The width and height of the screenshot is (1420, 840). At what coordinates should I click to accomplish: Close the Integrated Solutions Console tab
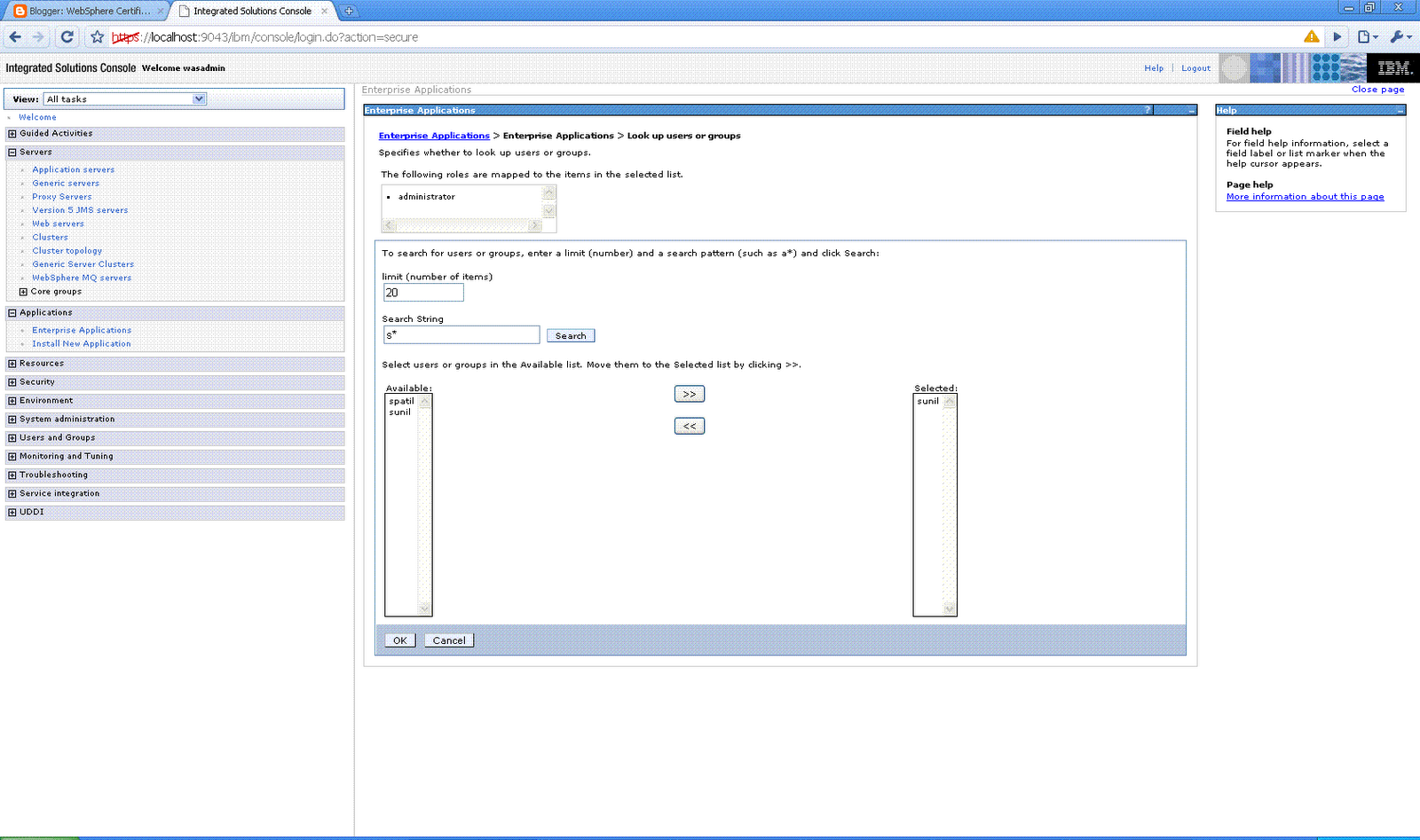325,11
